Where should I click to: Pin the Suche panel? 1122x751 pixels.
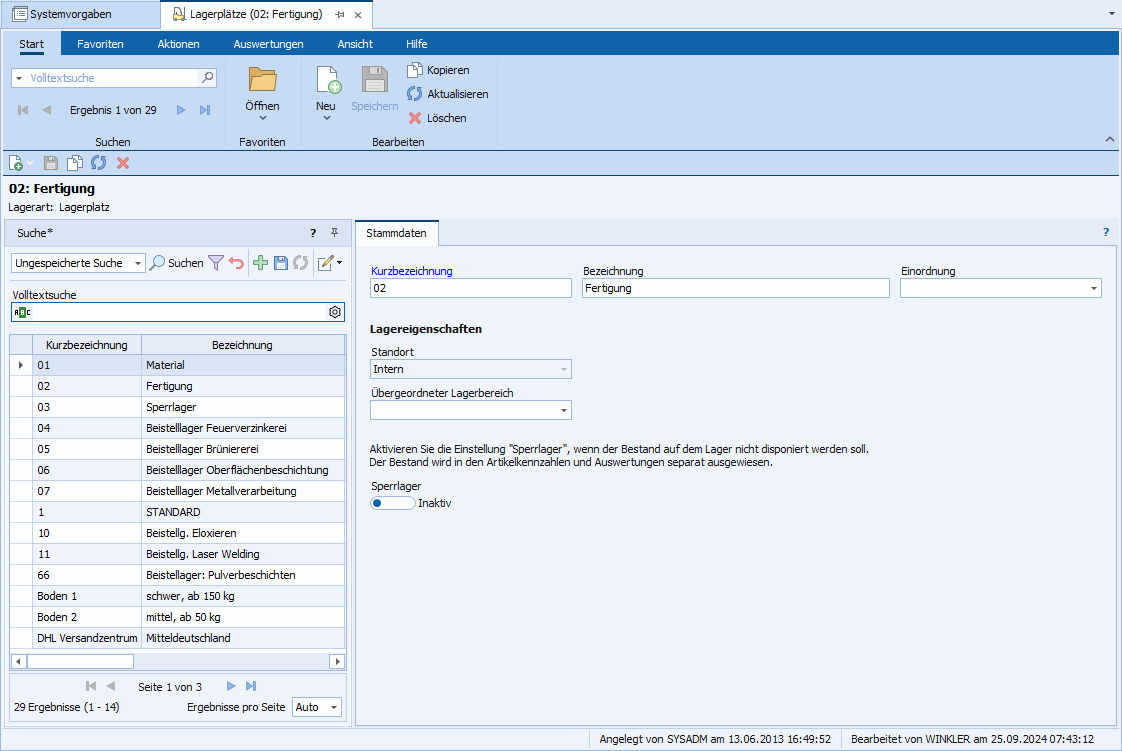pos(335,233)
